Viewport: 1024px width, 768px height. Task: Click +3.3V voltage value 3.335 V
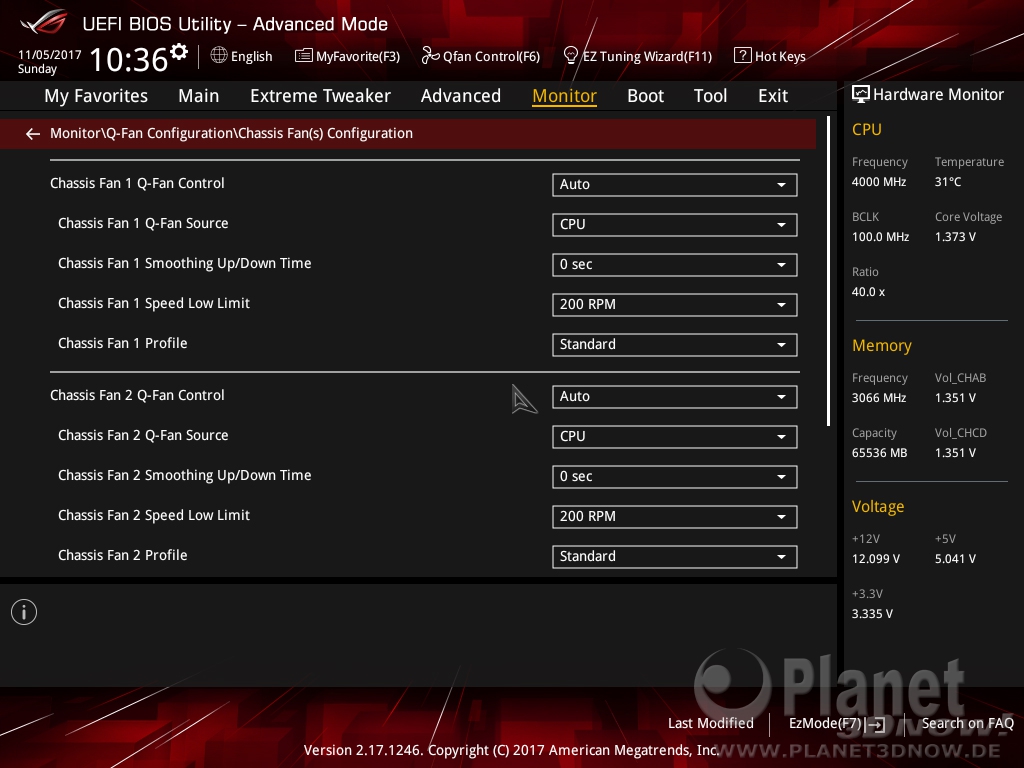[872, 614]
